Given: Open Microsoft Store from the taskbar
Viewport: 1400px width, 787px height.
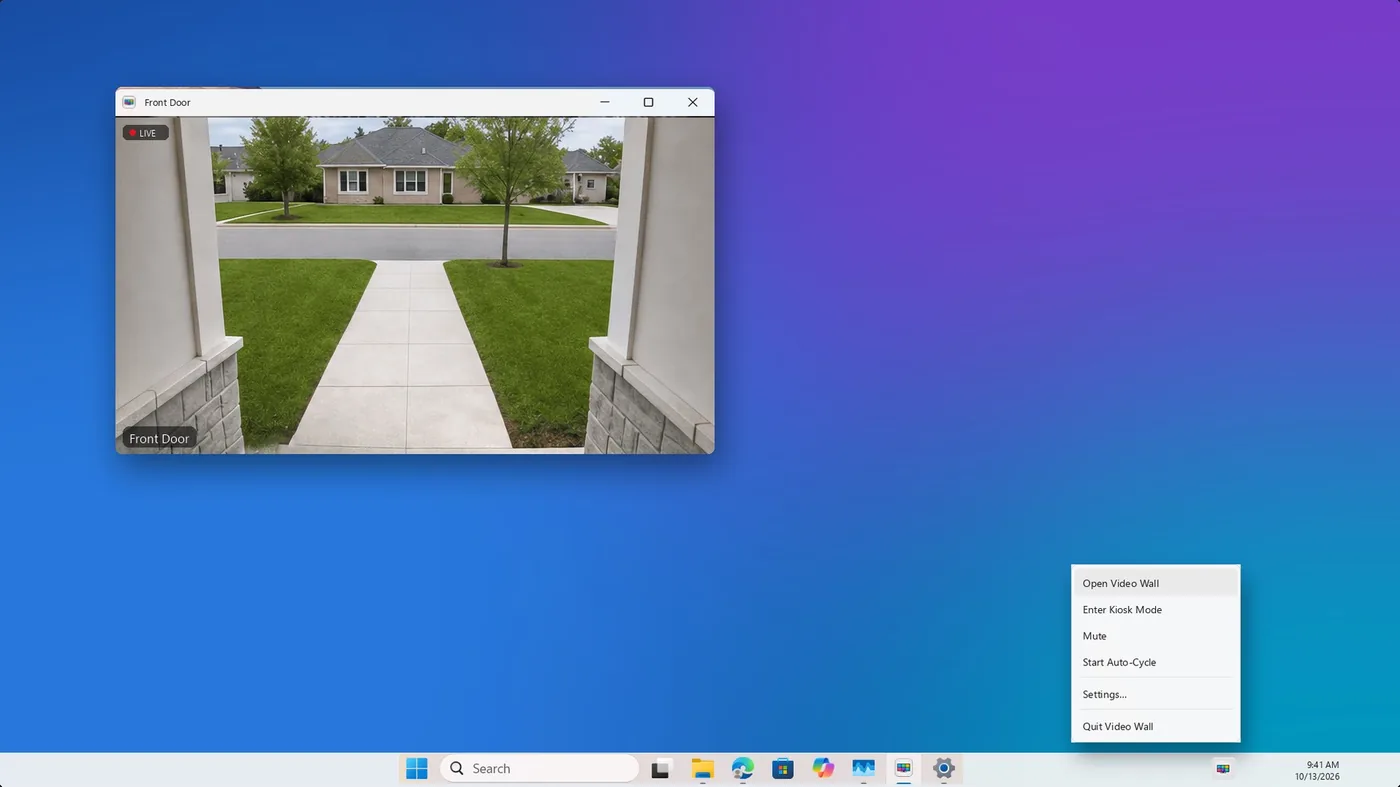Looking at the screenshot, I should (x=783, y=768).
